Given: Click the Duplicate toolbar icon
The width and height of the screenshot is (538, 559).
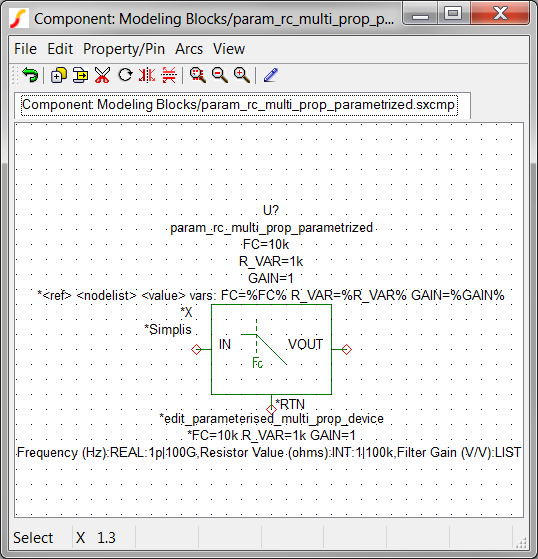Looking at the screenshot, I should pyautogui.click(x=58, y=75).
